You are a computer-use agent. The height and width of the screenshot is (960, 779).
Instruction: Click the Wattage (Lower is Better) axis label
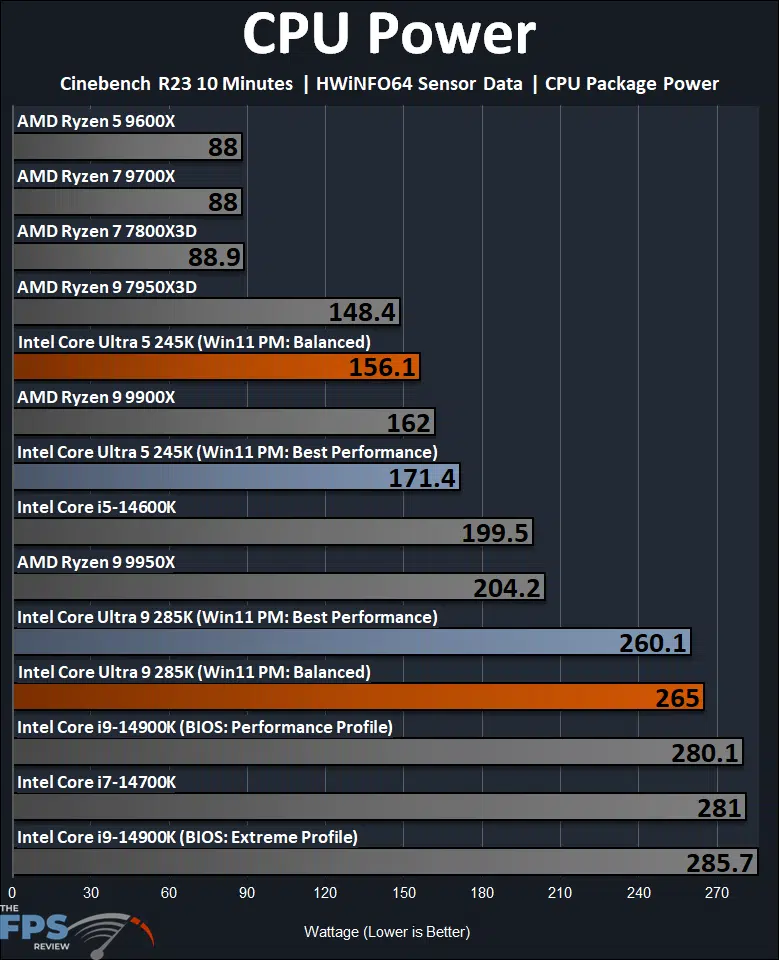(387, 932)
